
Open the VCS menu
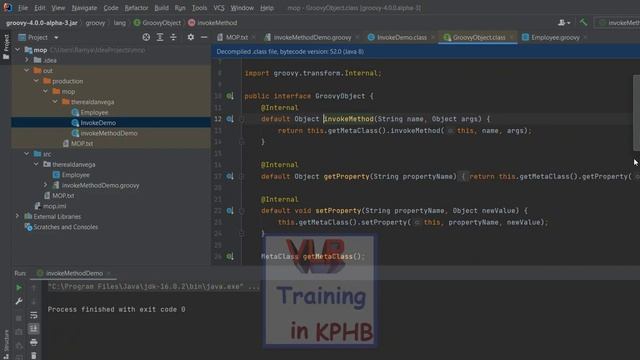(x=219, y=8)
